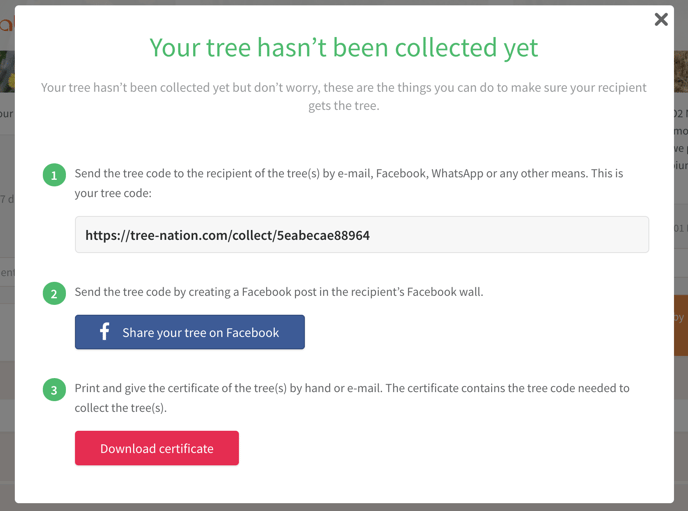
Task: Download the tree certificate
Action: coord(157,448)
